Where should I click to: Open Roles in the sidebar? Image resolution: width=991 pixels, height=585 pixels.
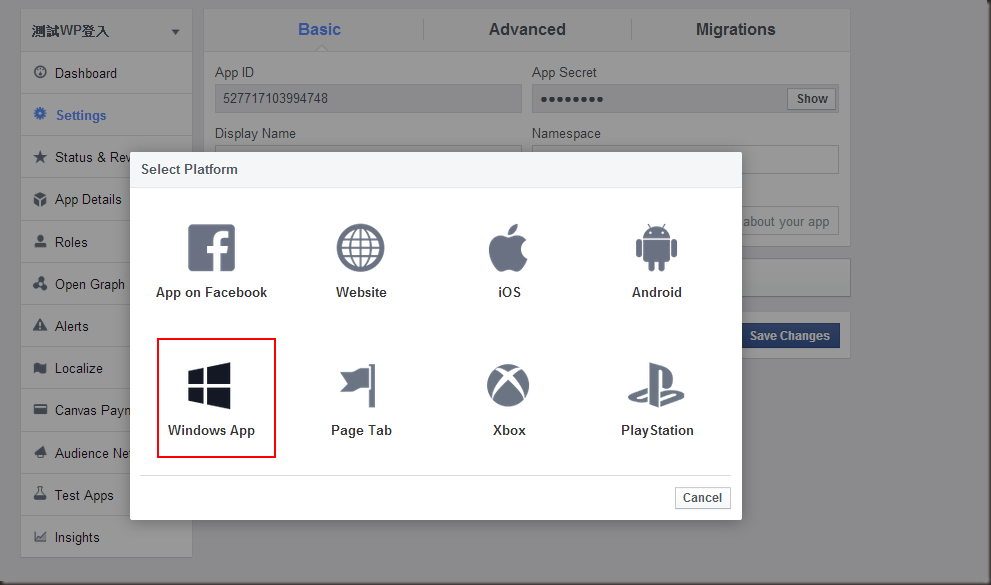(x=76, y=242)
